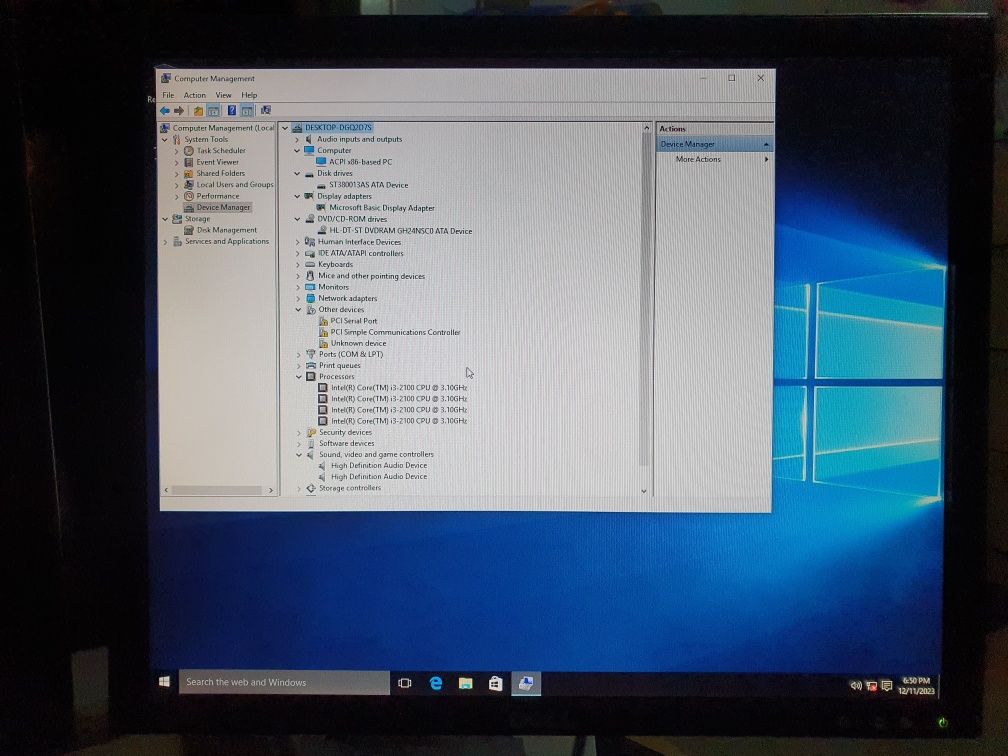
Task: Select HL-DT-ST DVDRAM GH24NSC0 ATA Device
Action: (x=400, y=231)
